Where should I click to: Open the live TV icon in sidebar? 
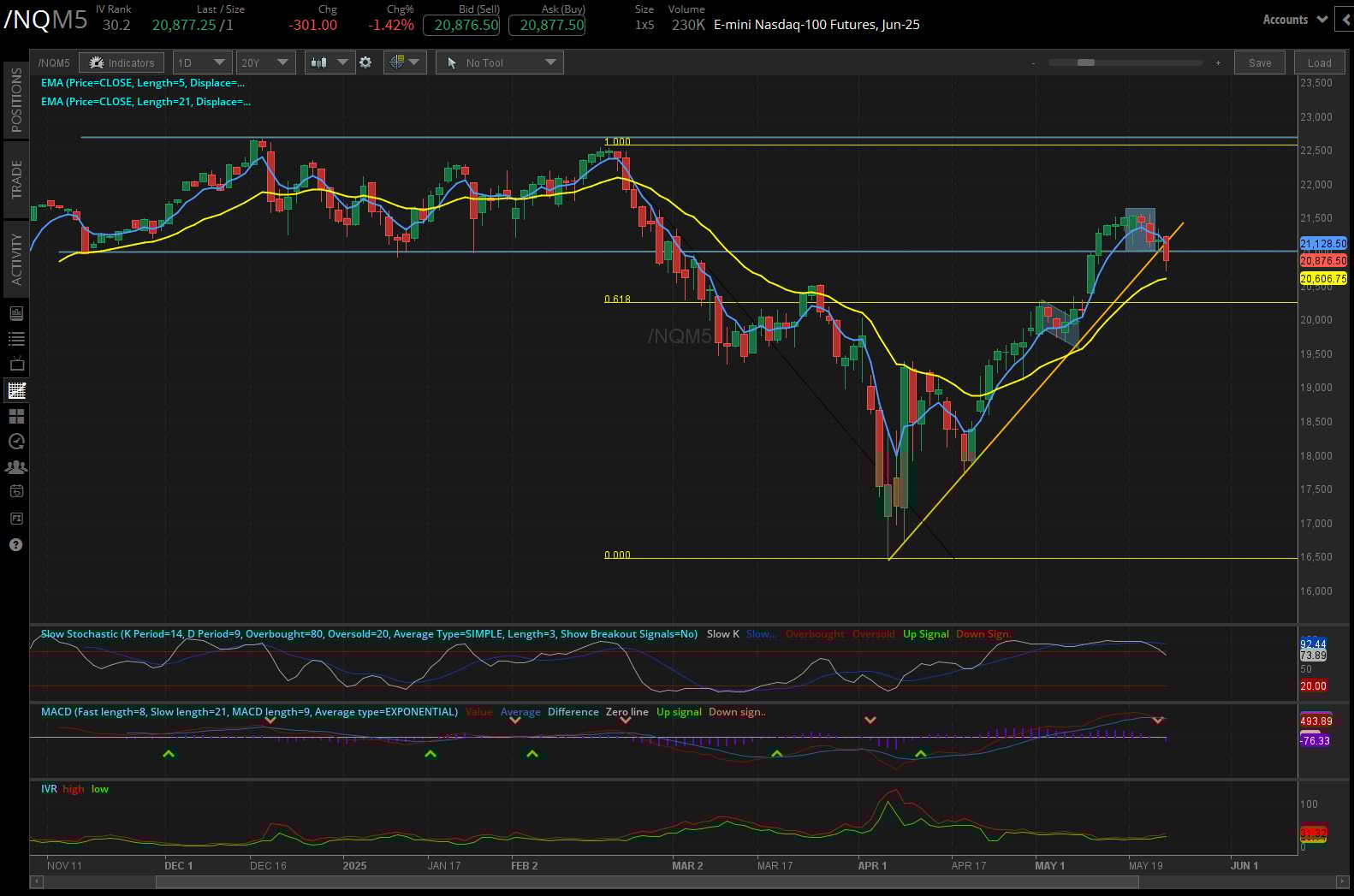click(16, 365)
